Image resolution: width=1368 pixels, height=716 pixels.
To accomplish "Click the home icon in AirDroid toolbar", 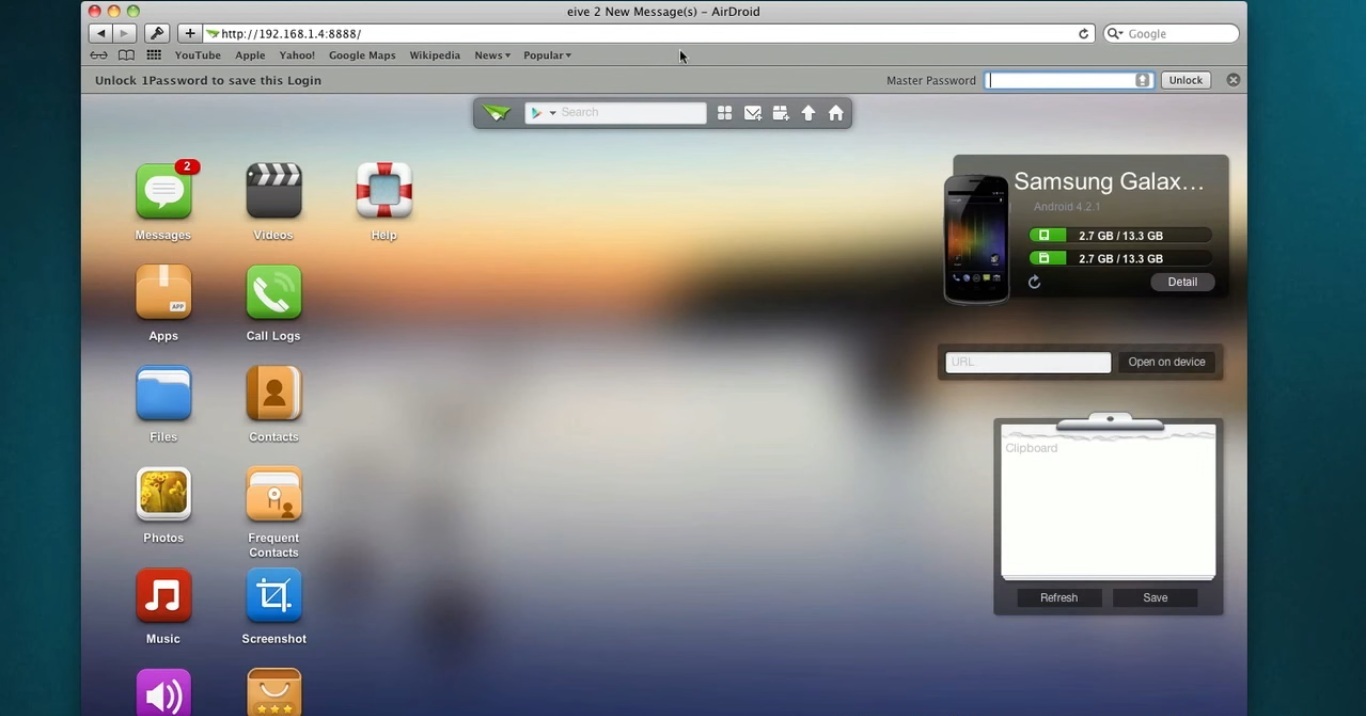I will [x=836, y=113].
